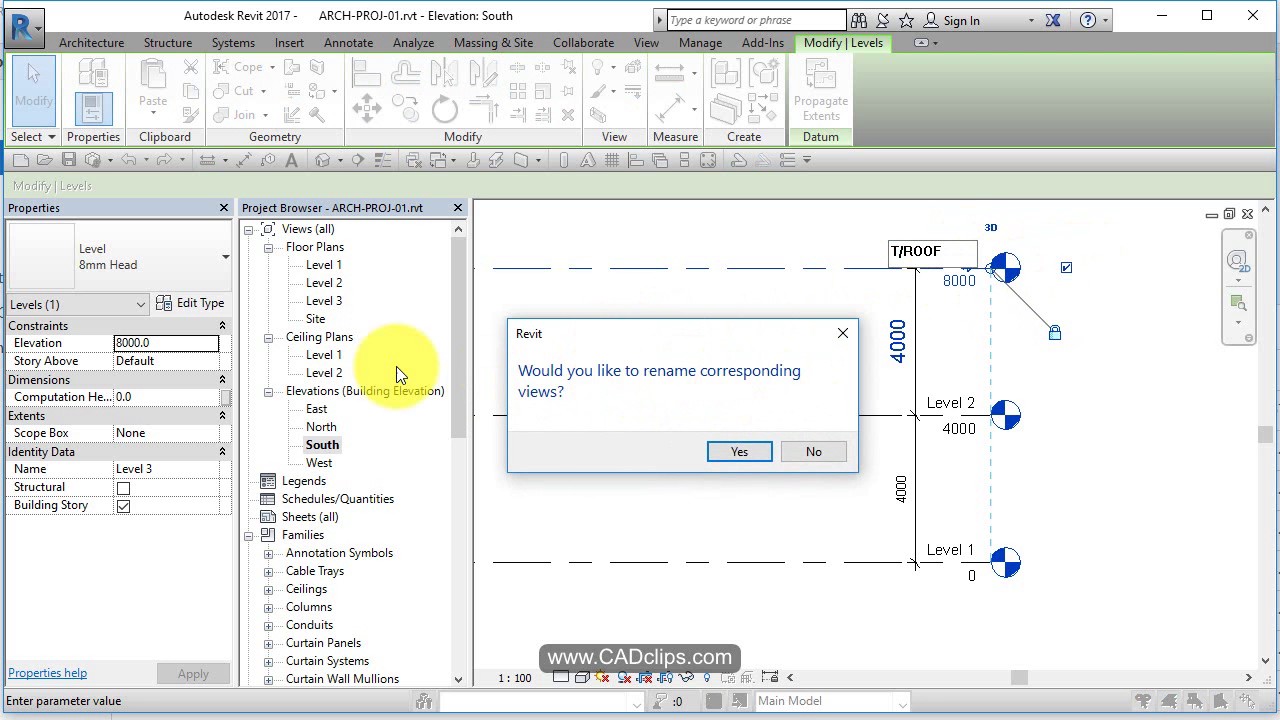The image size is (1280, 720).
Task: Click Reveal Hidden Elements lightbulb icon
Action: pyautogui.click(x=706, y=677)
